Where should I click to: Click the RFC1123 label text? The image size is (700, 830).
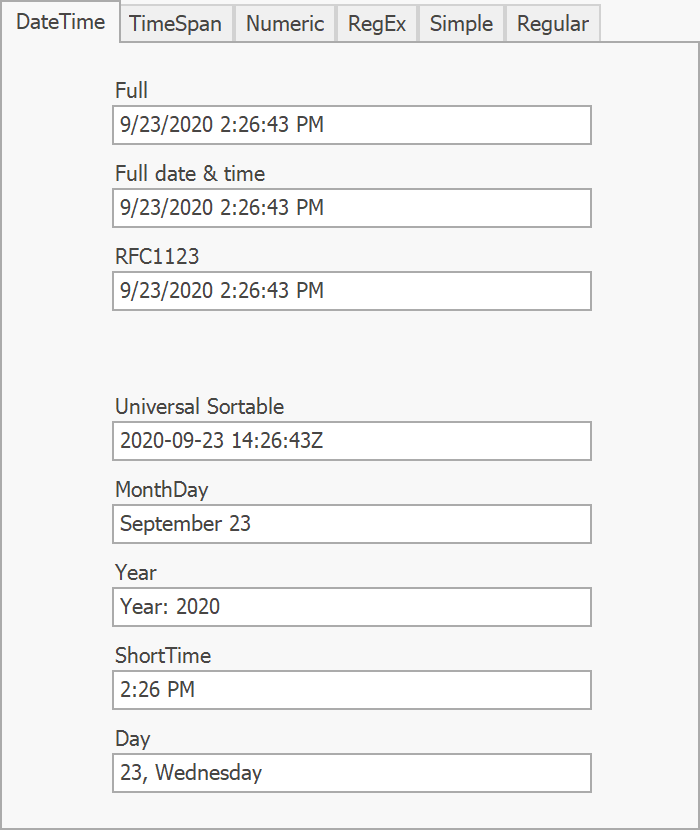(x=157, y=257)
